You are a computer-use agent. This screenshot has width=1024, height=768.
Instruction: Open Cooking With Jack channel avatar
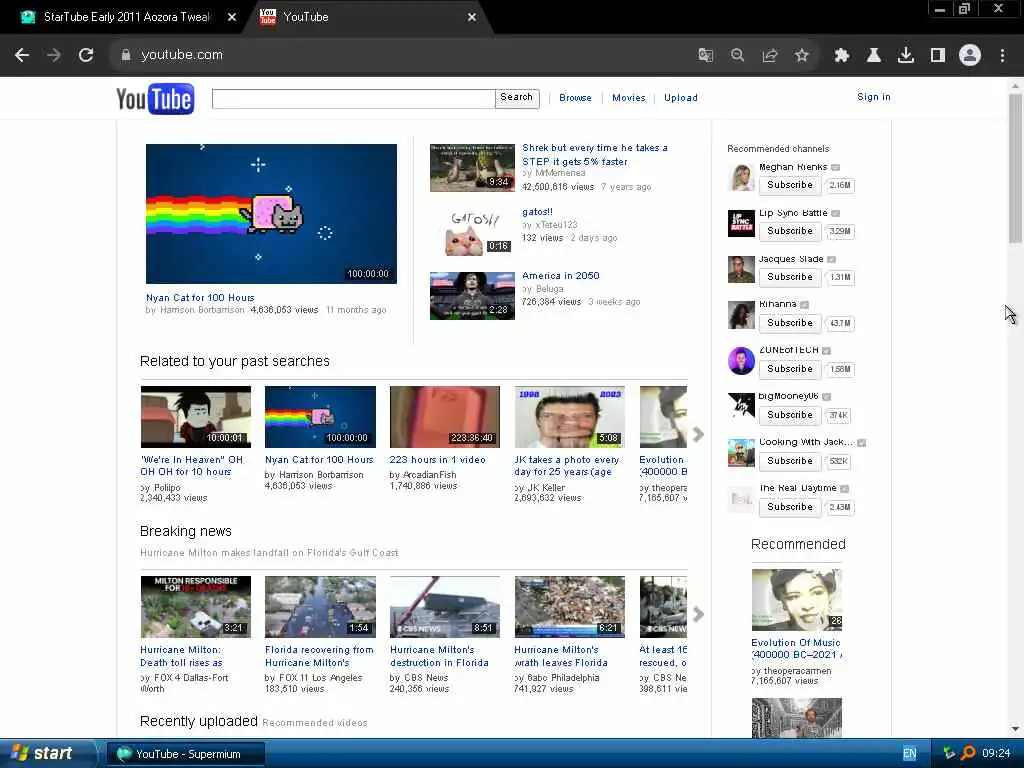coord(741,453)
